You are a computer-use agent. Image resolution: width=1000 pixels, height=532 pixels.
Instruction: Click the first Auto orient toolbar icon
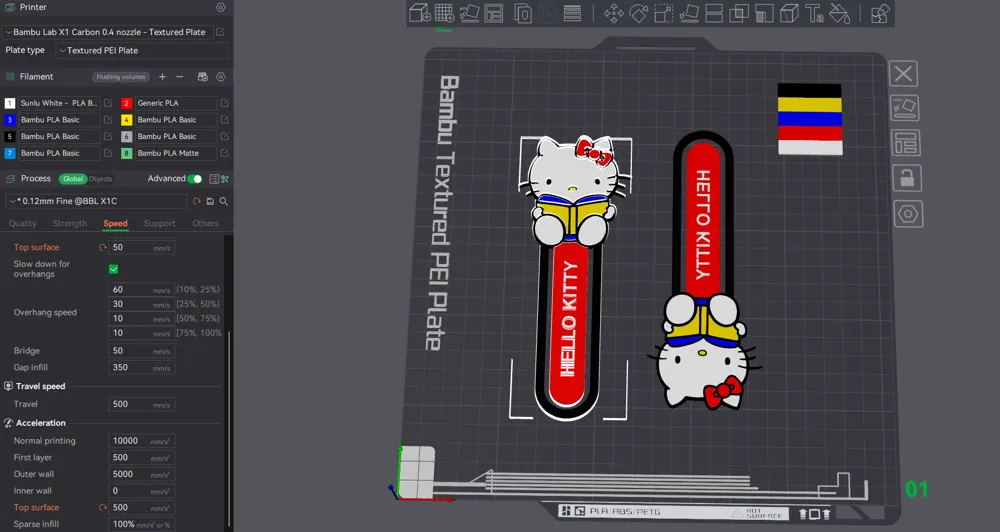pos(469,13)
